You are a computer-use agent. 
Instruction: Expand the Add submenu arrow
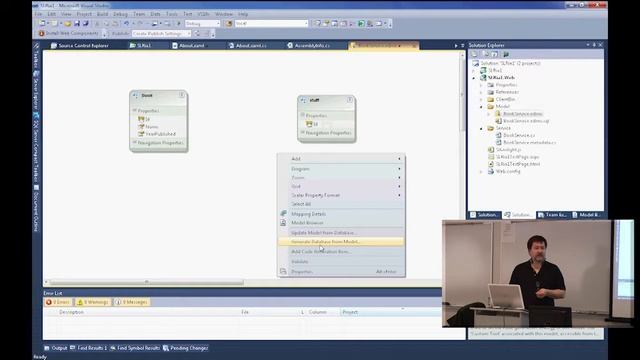[399, 159]
